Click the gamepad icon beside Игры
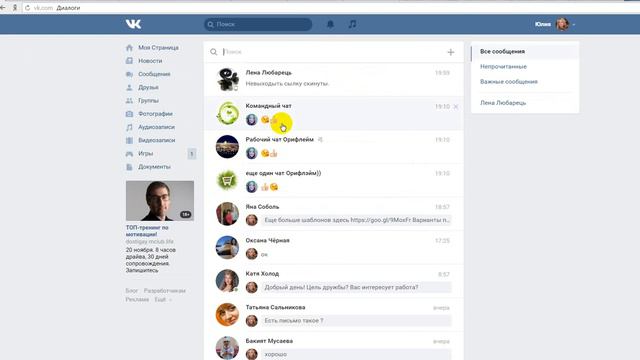This screenshot has height=360, width=640. (129, 154)
